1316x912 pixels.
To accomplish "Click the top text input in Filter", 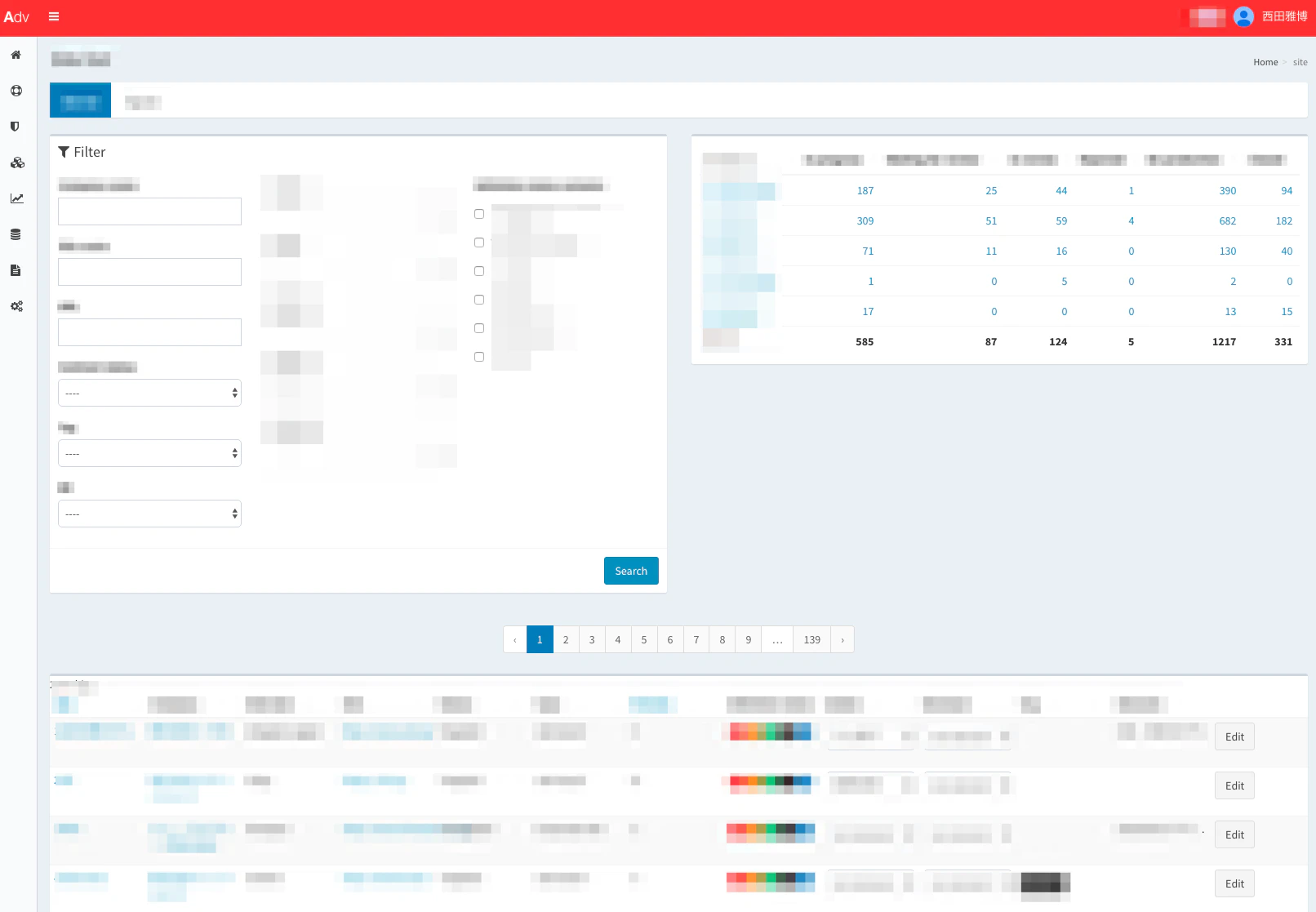I will click(149, 211).
